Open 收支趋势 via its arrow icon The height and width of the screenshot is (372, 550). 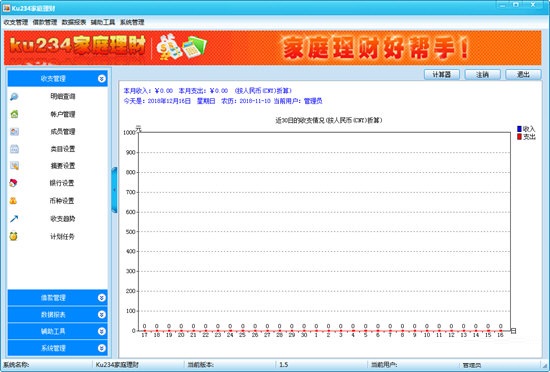click(x=14, y=219)
